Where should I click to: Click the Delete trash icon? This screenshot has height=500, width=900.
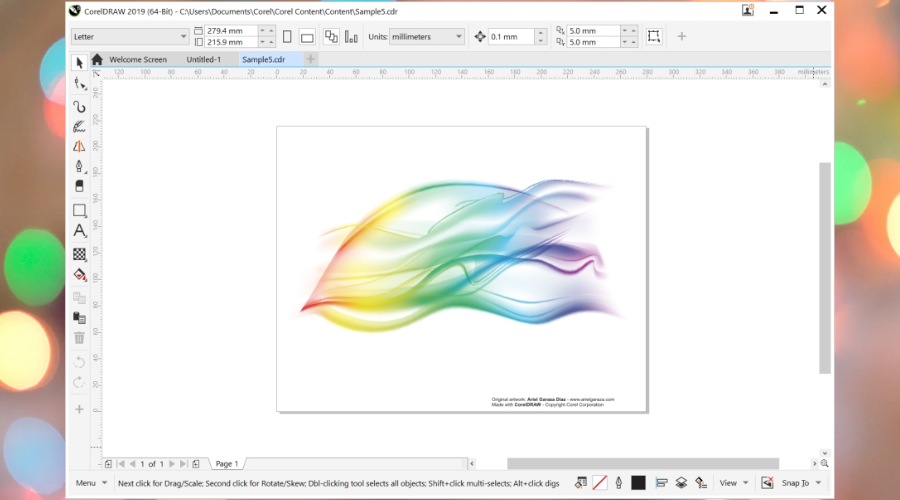(x=79, y=338)
